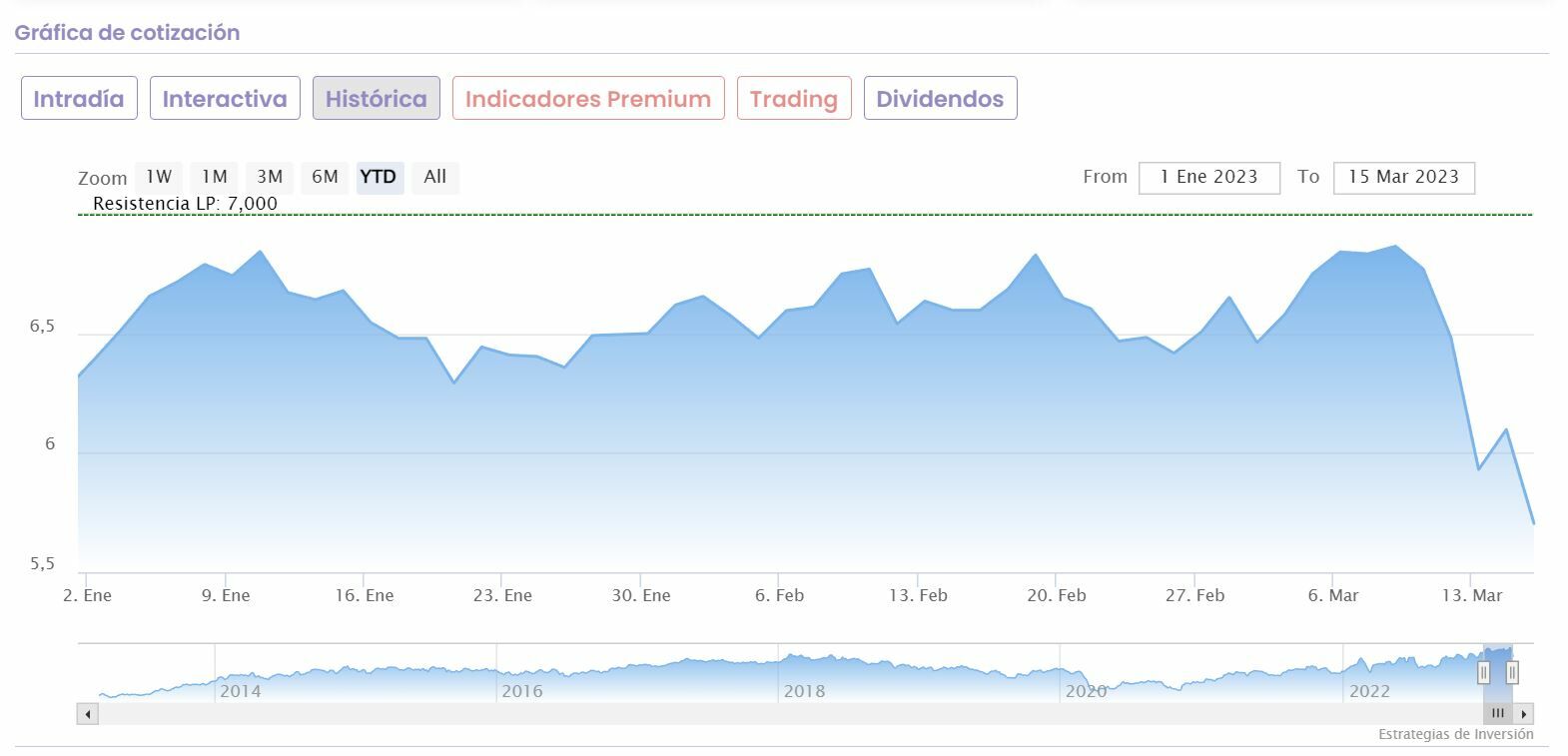Click the Estrategias de Inversión credit link
Image resolution: width=1568 pixels, height=756 pixels.
click(1455, 734)
